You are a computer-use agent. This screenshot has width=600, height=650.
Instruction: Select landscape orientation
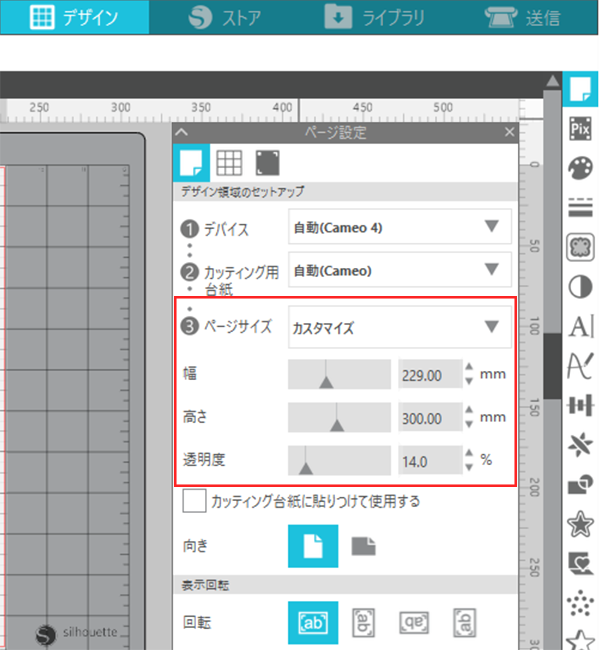pos(364,546)
